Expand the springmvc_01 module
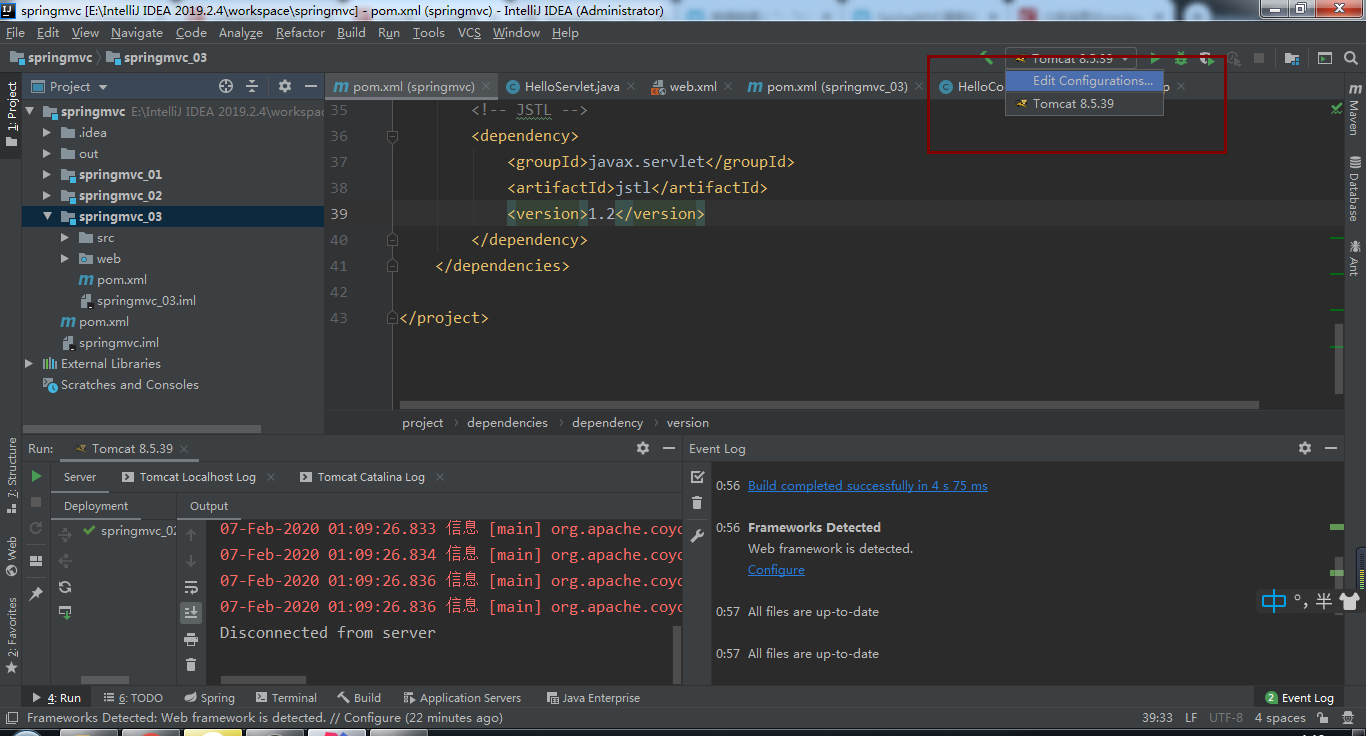Screen dimensions: 1366x736 pos(47,175)
